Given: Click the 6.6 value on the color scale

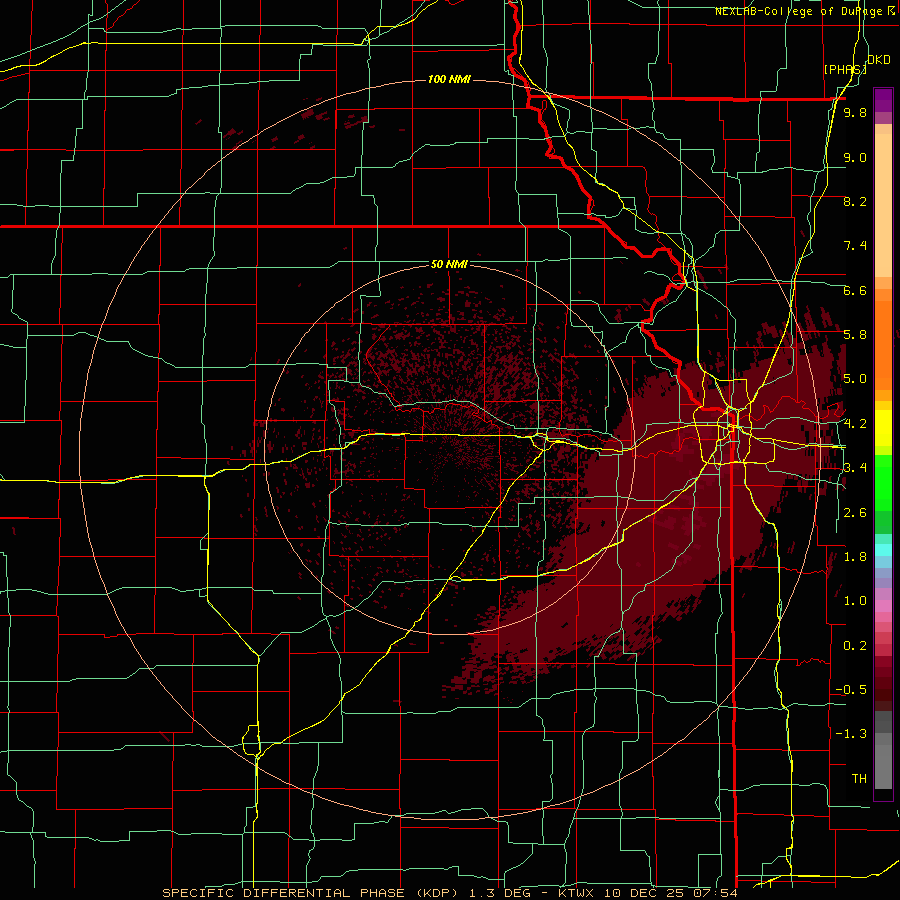Looking at the screenshot, I should coord(855,290).
